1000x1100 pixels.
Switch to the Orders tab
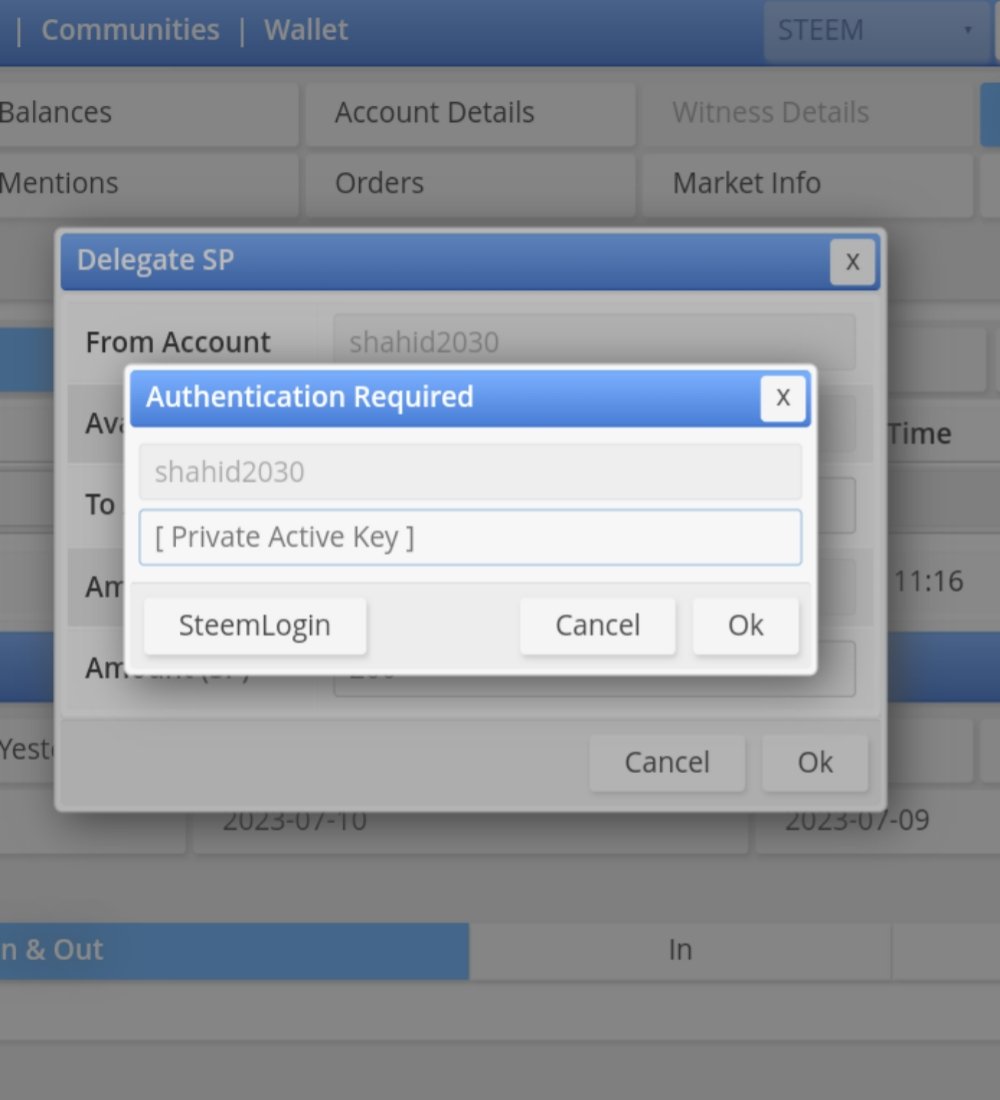point(470,183)
